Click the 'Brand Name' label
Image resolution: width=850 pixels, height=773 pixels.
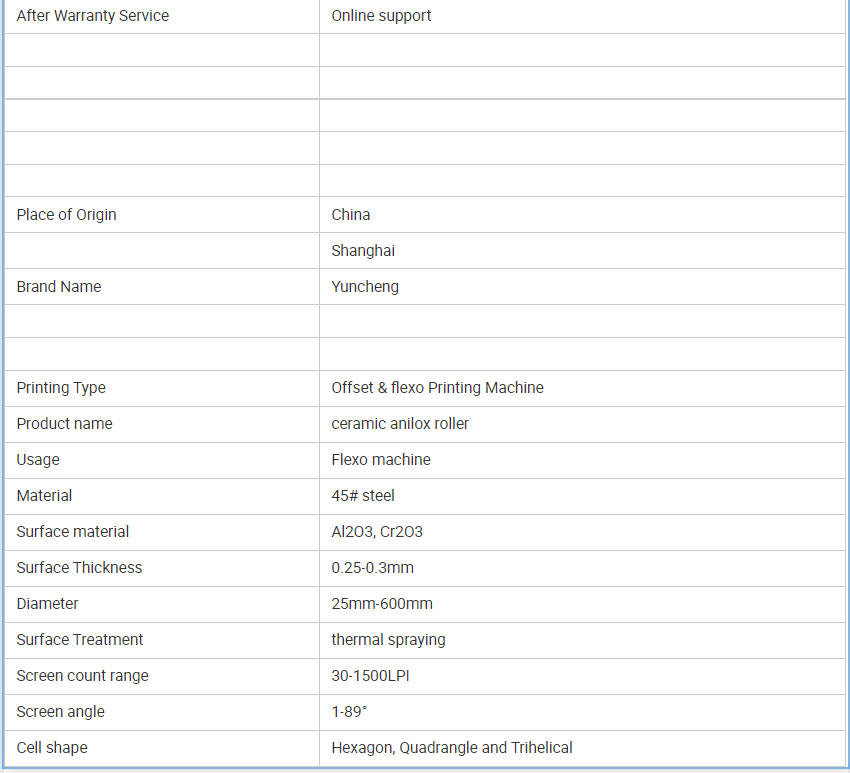point(59,287)
